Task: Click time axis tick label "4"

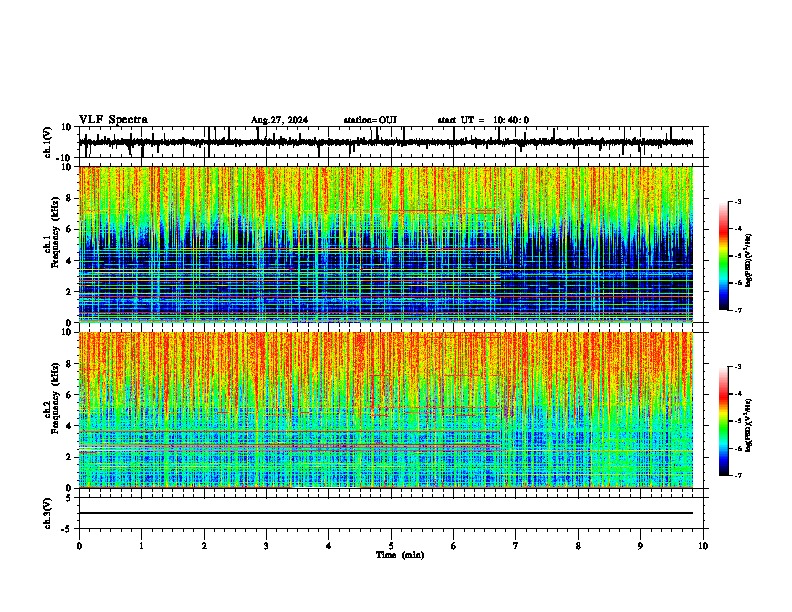Action: coord(329,546)
